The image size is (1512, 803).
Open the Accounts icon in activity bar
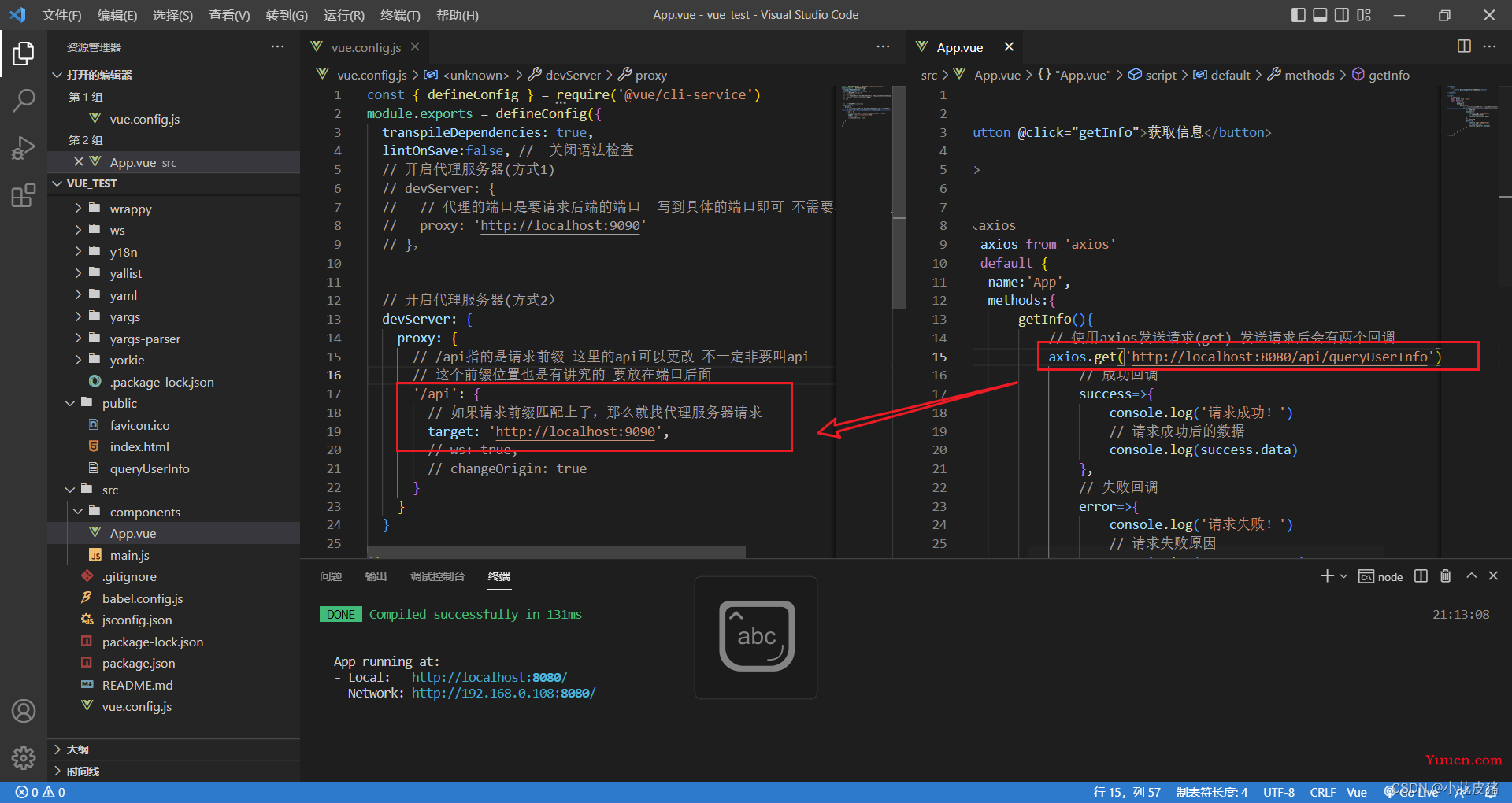24,711
